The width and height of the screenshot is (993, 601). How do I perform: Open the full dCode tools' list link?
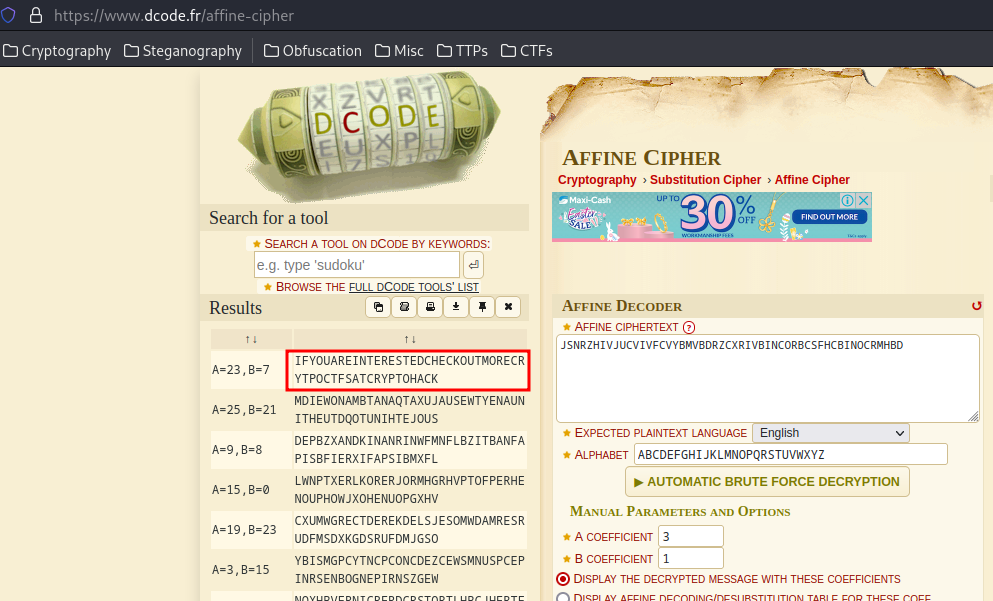point(414,287)
